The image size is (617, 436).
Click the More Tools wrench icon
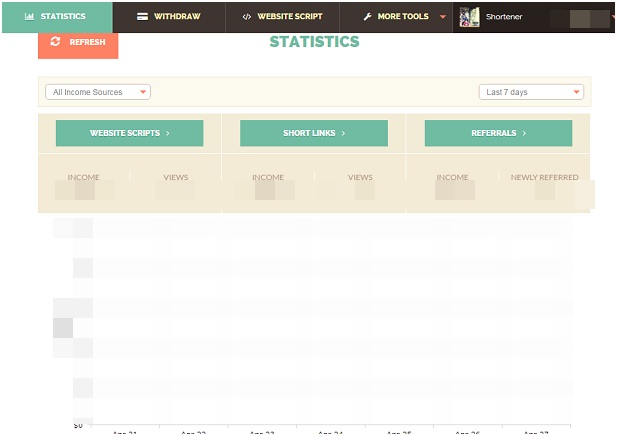tap(367, 17)
